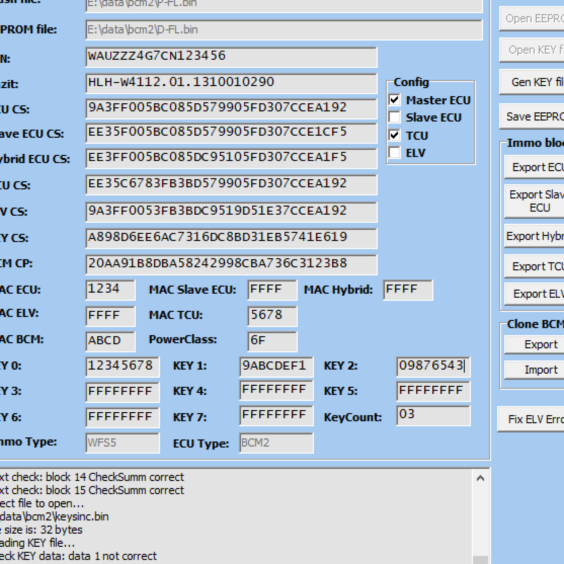Click the TCU CS field starting EE35C6783FB3
Viewport: 564px width, 564px height.
231,185
